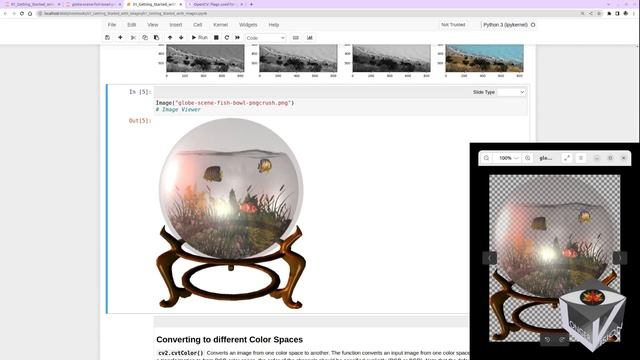640x360 pixels.
Task: Rotate image counterclockwise in the viewer
Action: [x=547, y=340]
